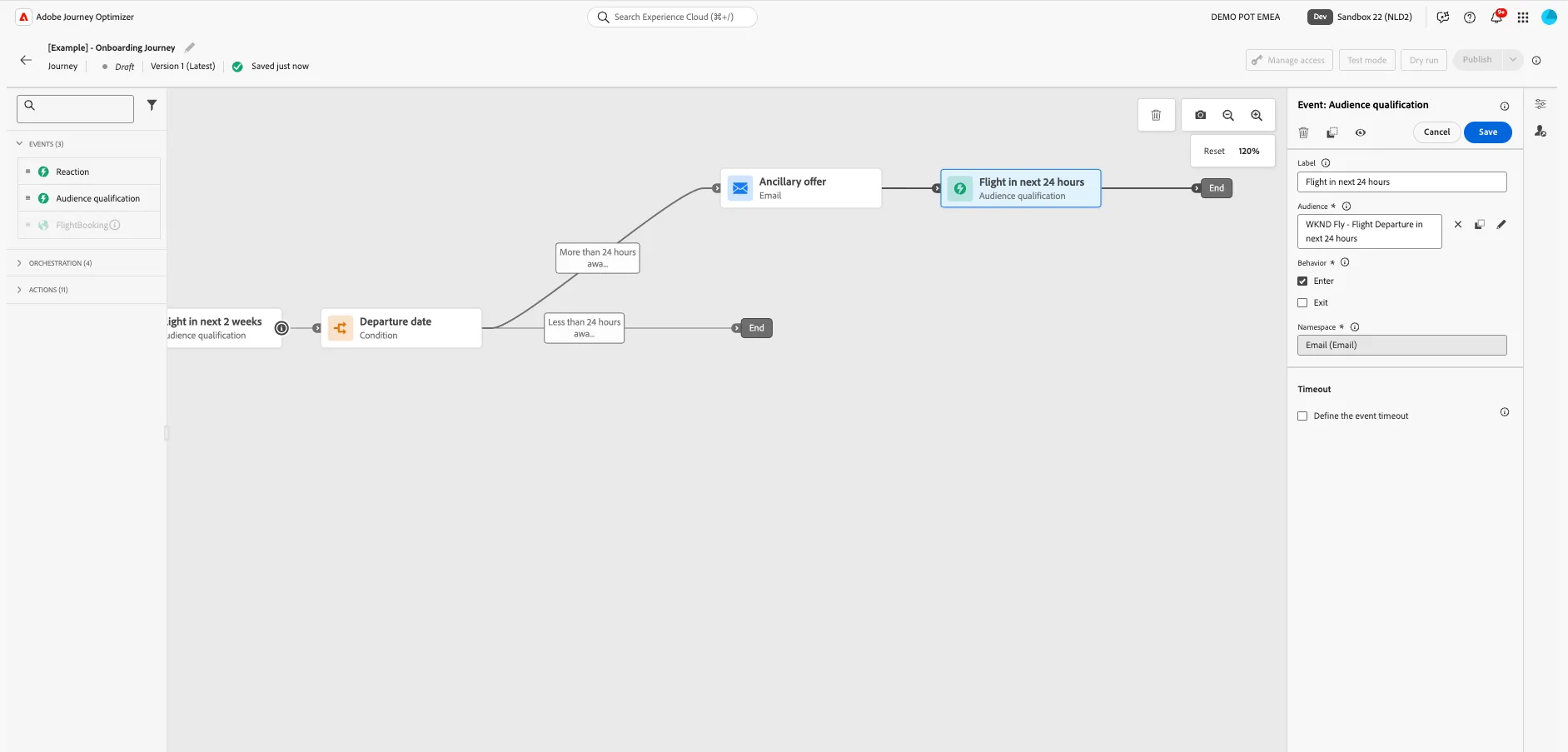Select the Reaction event item
The image size is (1568, 752).
89,172
